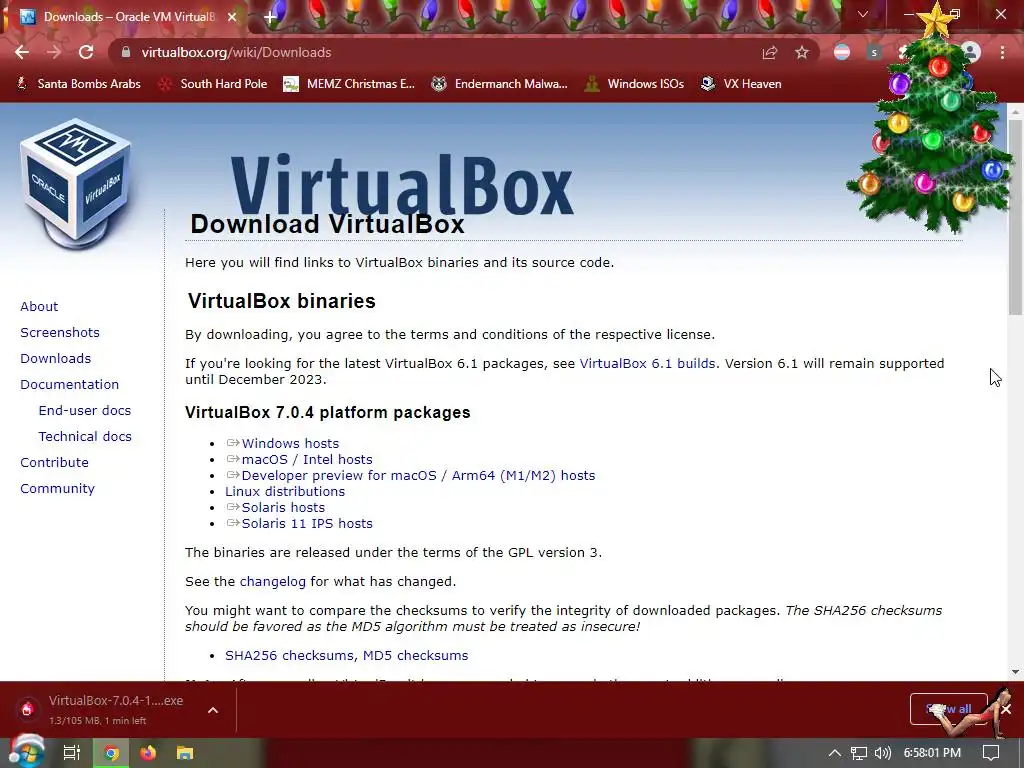This screenshot has height=768, width=1024.
Task: Open the notification center icon
Action: [991, 753]
